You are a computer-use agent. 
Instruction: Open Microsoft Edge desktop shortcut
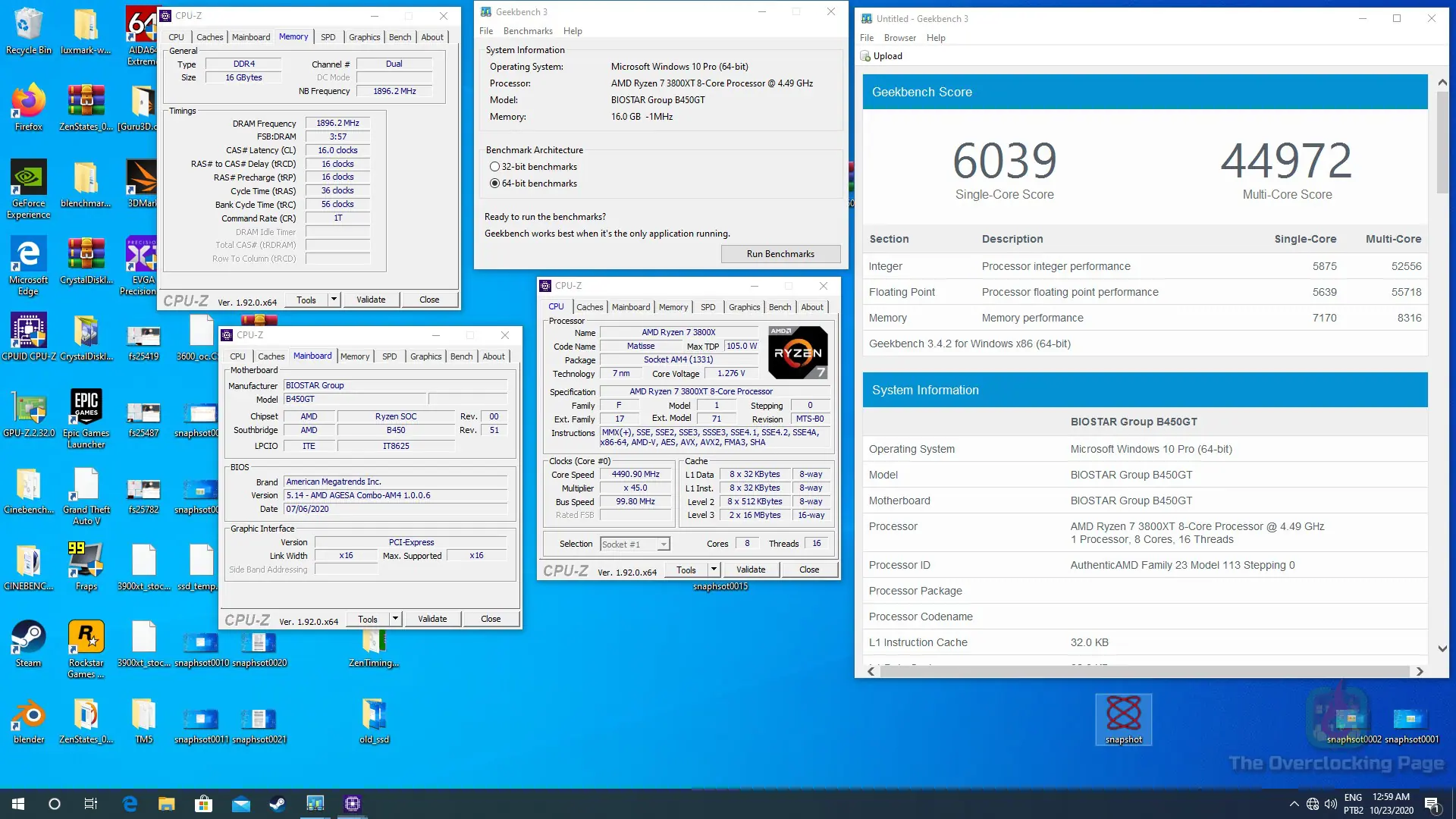click(28, 265)
